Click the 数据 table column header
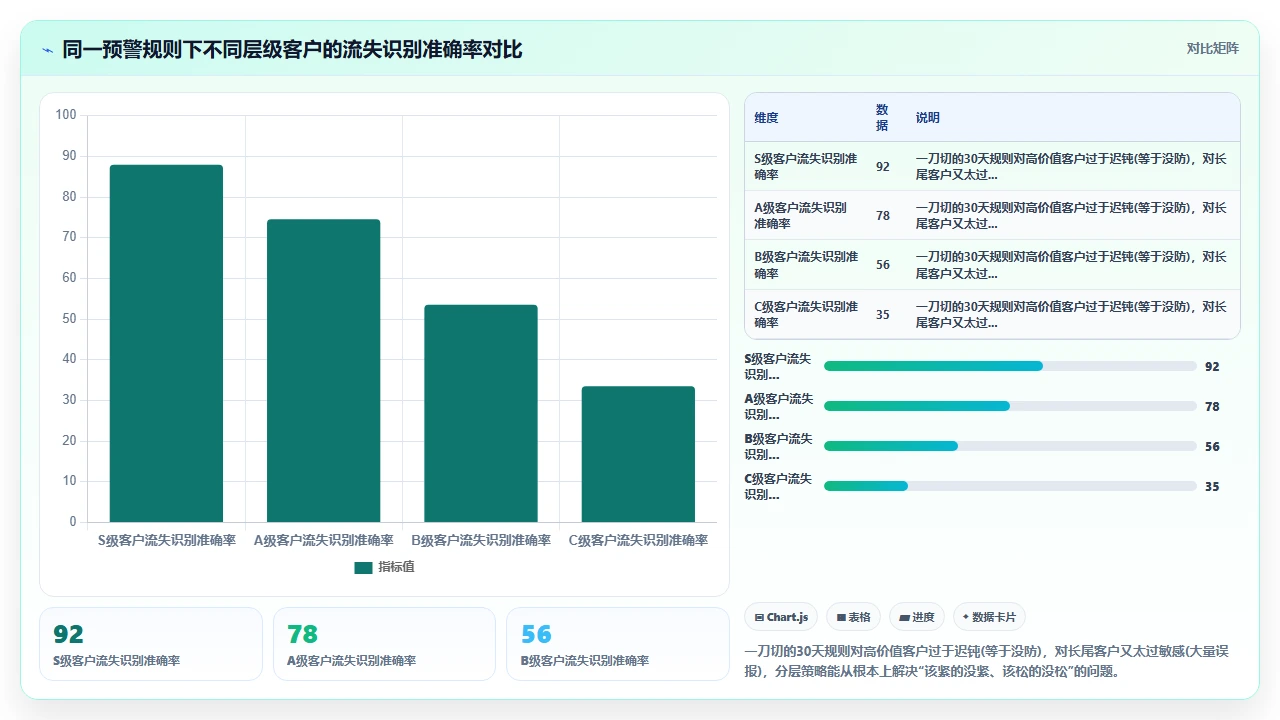The image size is (1280, 720). [882, 118]
